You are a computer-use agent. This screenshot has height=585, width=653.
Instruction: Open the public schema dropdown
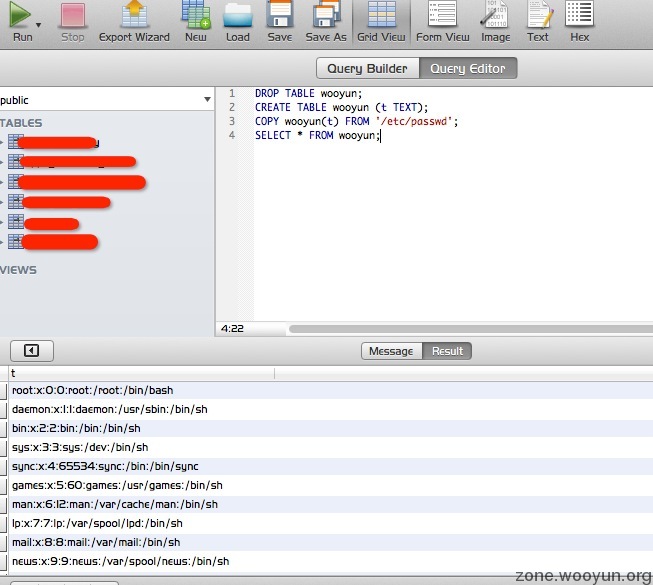(207, 100)
